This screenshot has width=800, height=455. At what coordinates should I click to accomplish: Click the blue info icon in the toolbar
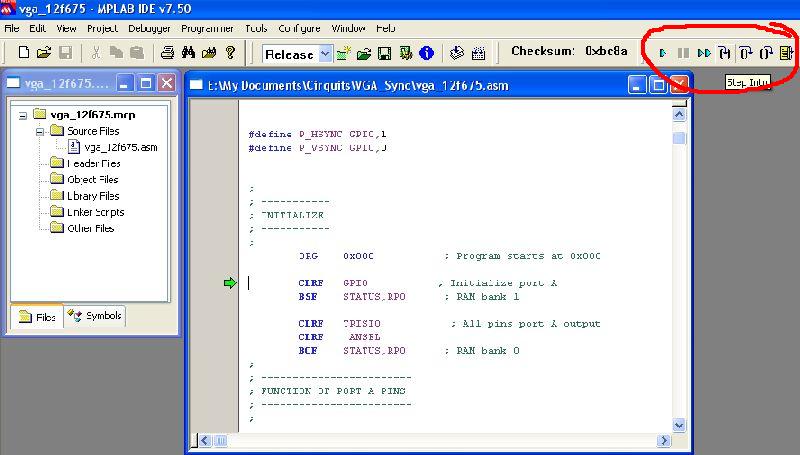[x=426, y=52]
